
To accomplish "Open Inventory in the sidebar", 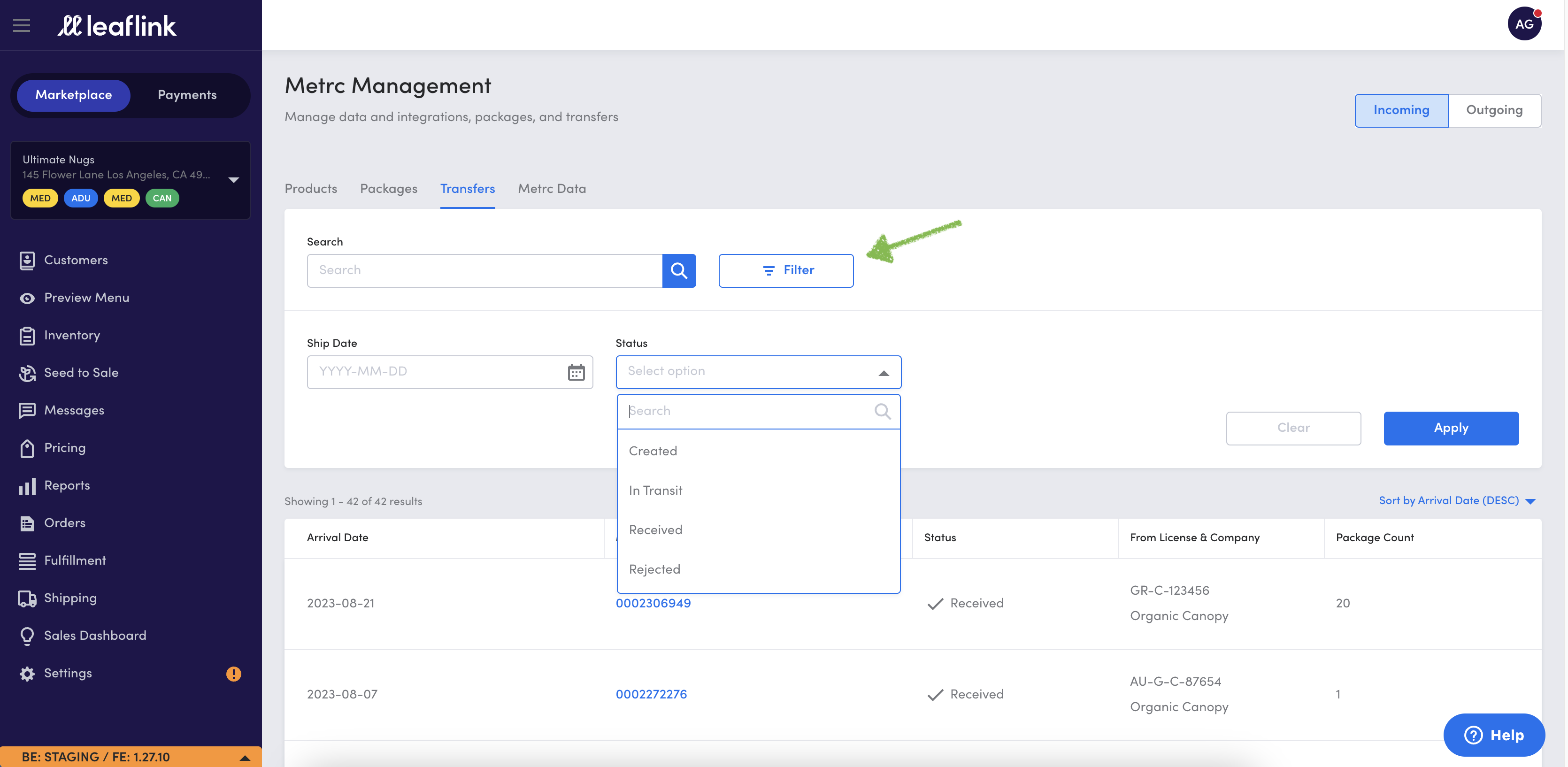I will pos(72,336).
